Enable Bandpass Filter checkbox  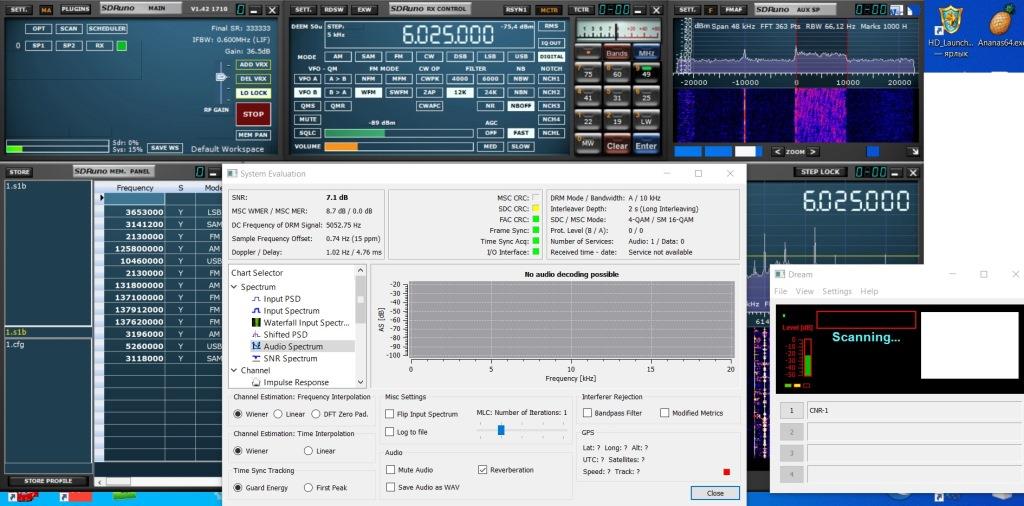[x=588, y=413]
